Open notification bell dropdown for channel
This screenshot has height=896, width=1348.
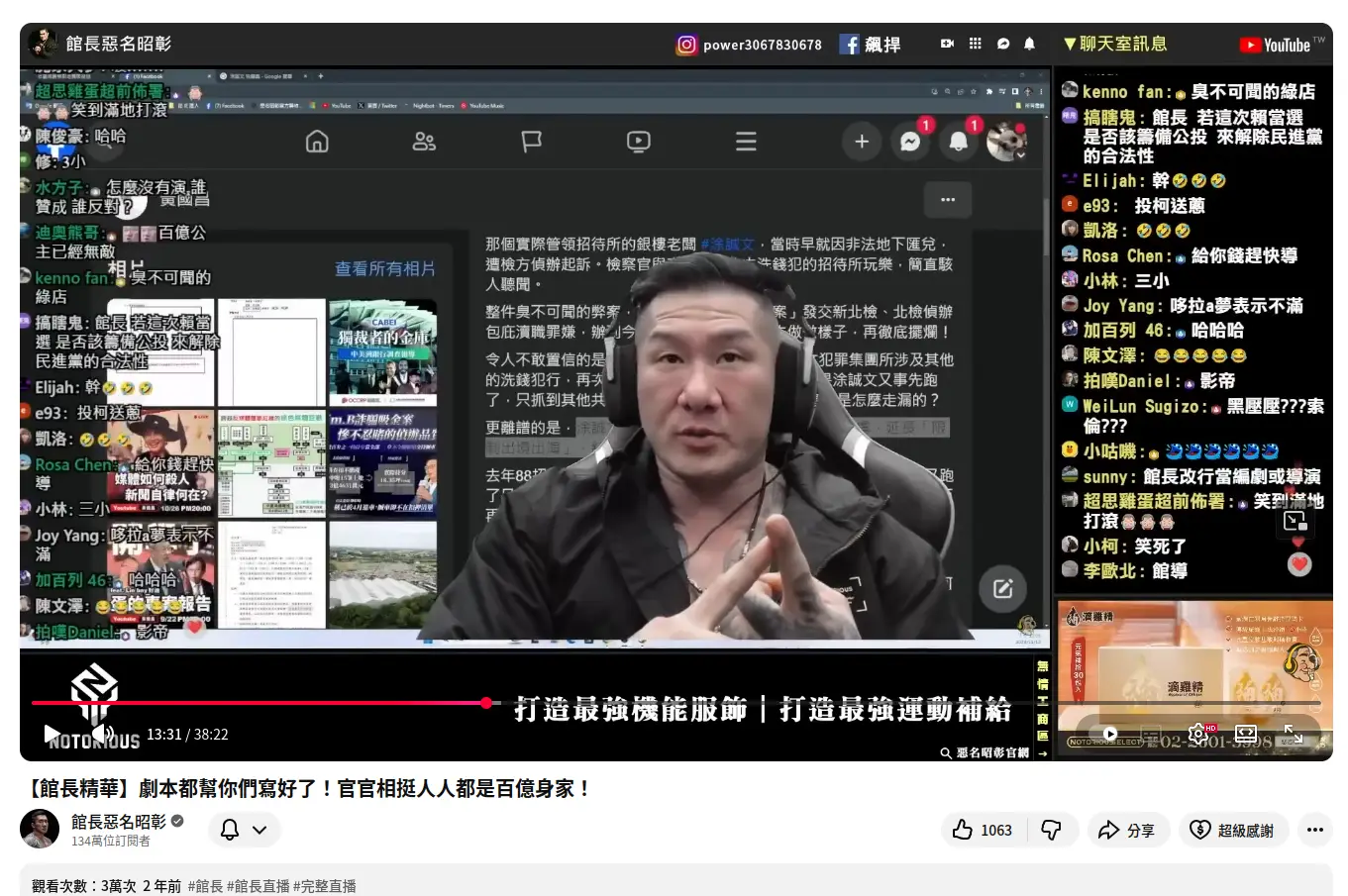pyautogui.click(x=244, y=830)
